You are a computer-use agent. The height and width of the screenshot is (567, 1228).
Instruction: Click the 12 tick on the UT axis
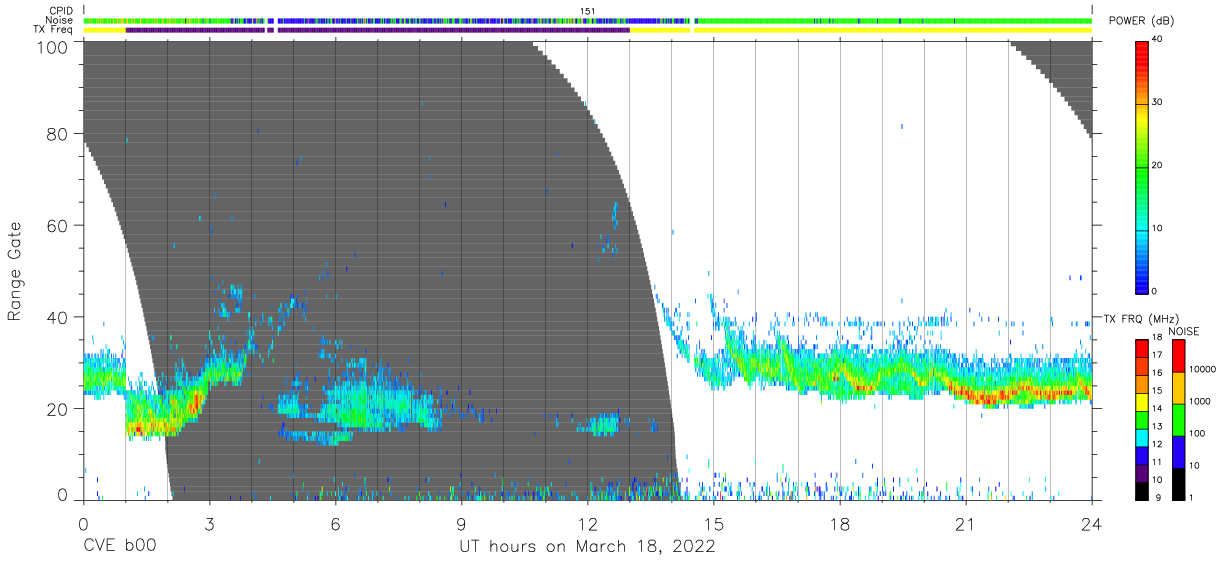pyautogui.click(x=587, y=523)
